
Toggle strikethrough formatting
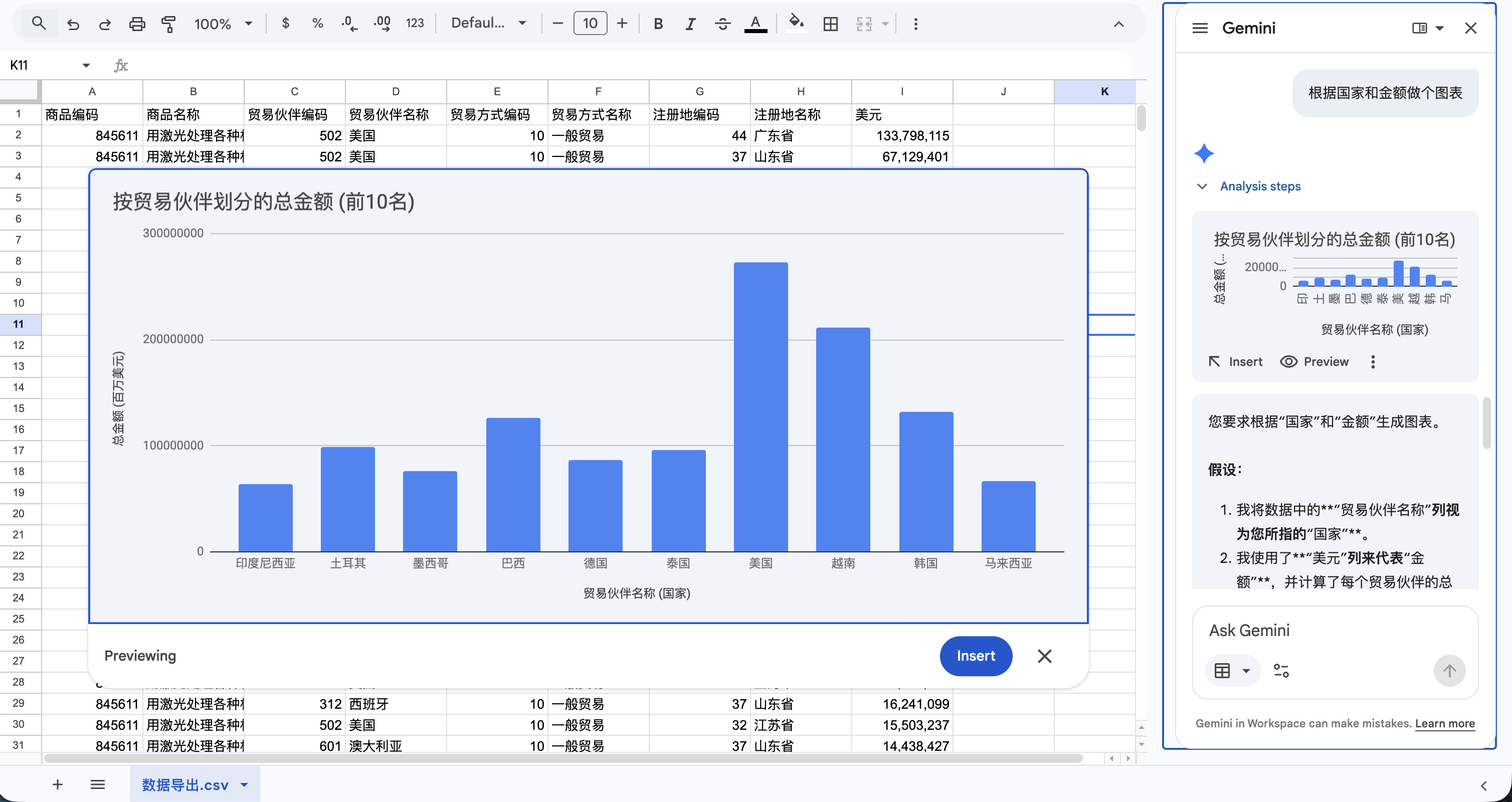point(722,24)
